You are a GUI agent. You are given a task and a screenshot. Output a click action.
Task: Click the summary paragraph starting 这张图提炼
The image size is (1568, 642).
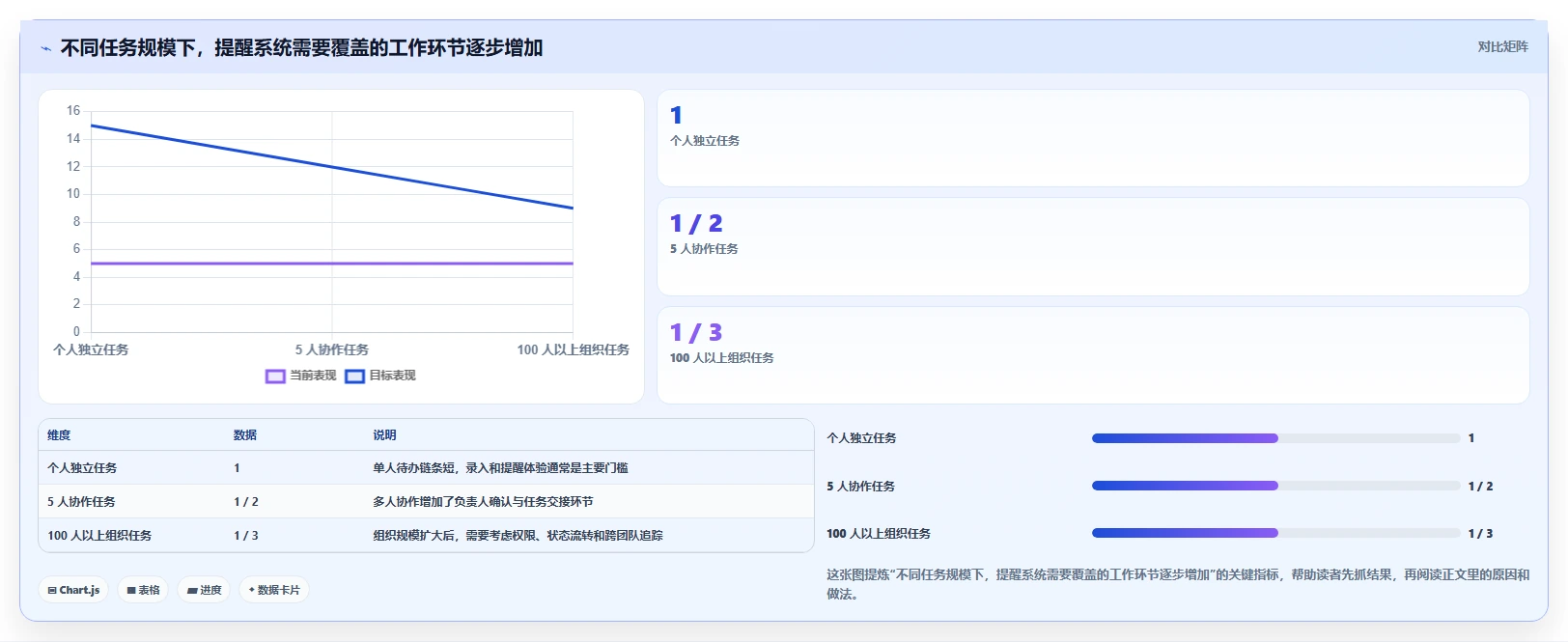click(1178, 584)
